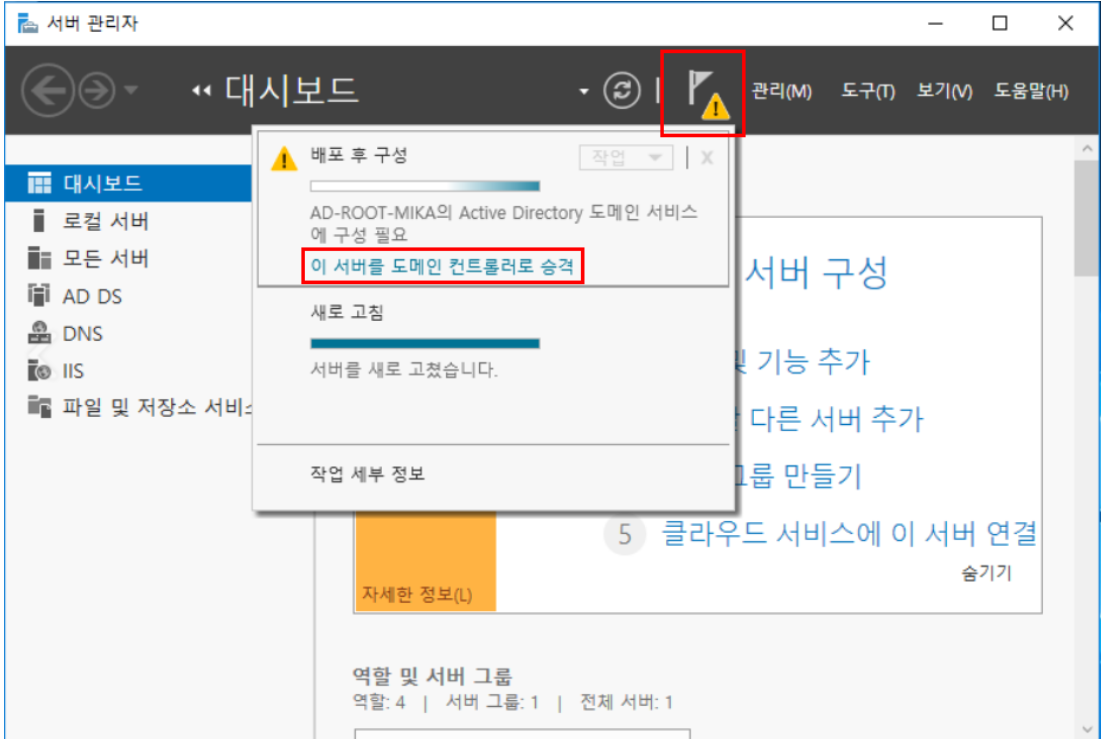Click the step 5 number circle
1103x740 pixels.
(625, 535)
